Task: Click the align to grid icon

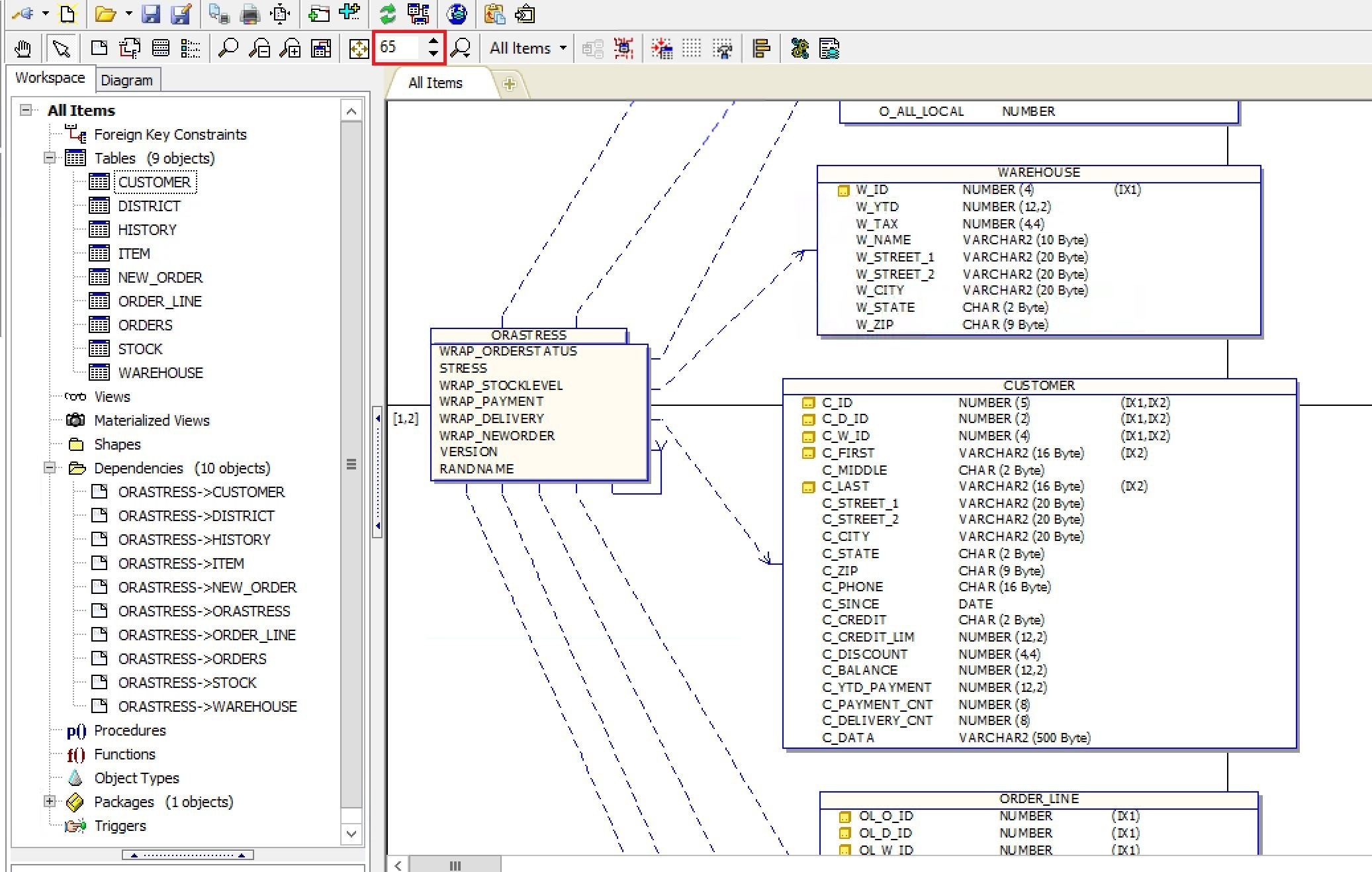Action: tap(662, 48)
